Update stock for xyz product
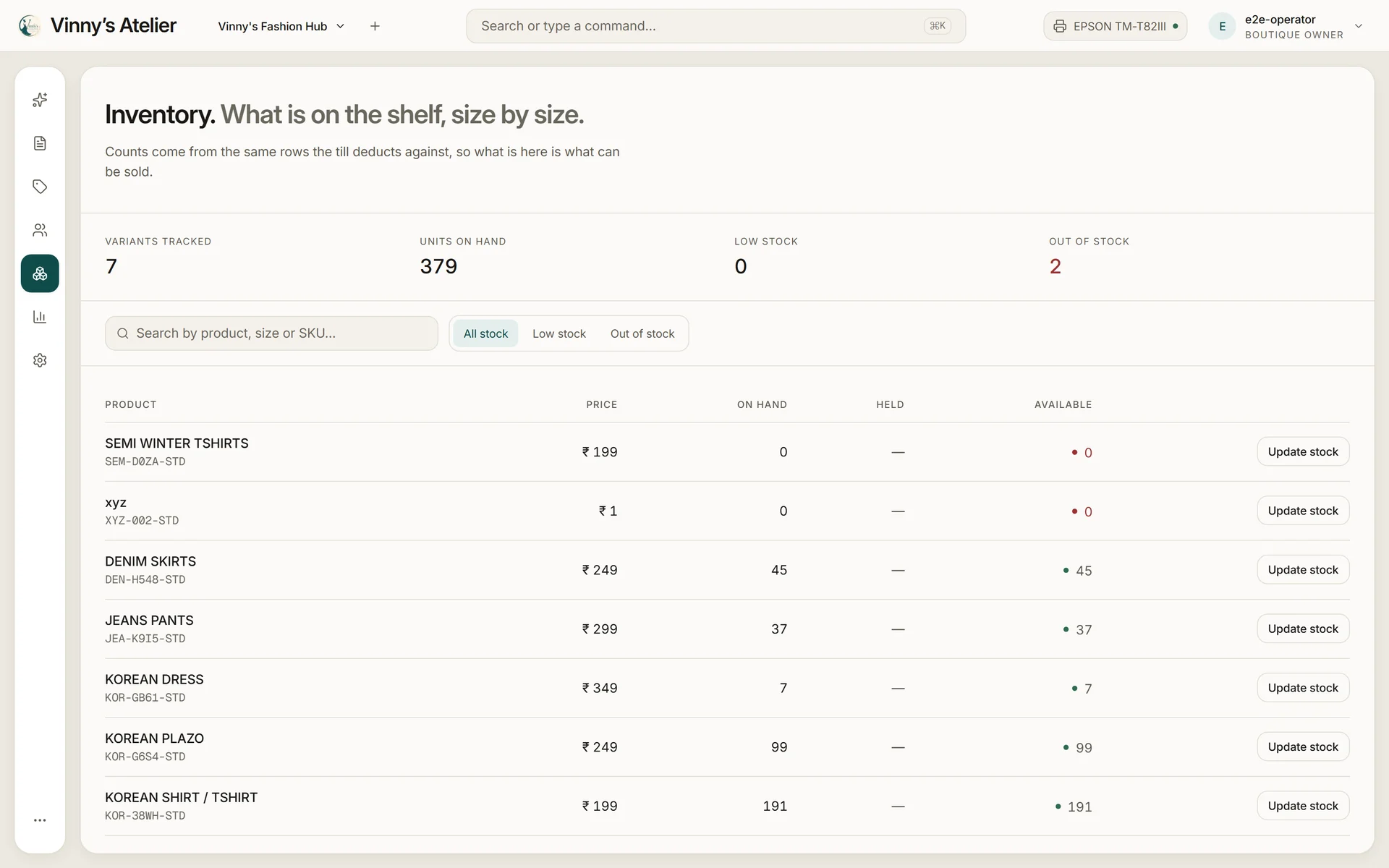 [1303, 511]
